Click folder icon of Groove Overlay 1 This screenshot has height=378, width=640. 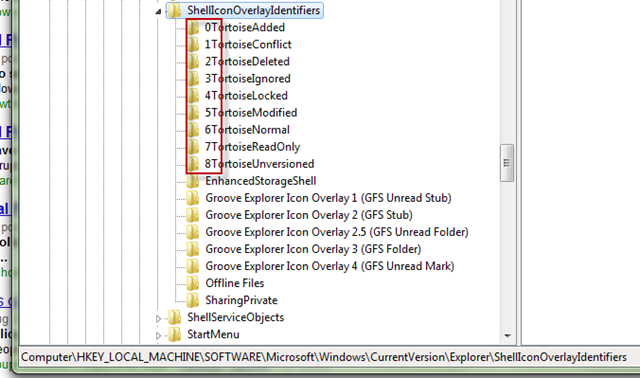193,198
